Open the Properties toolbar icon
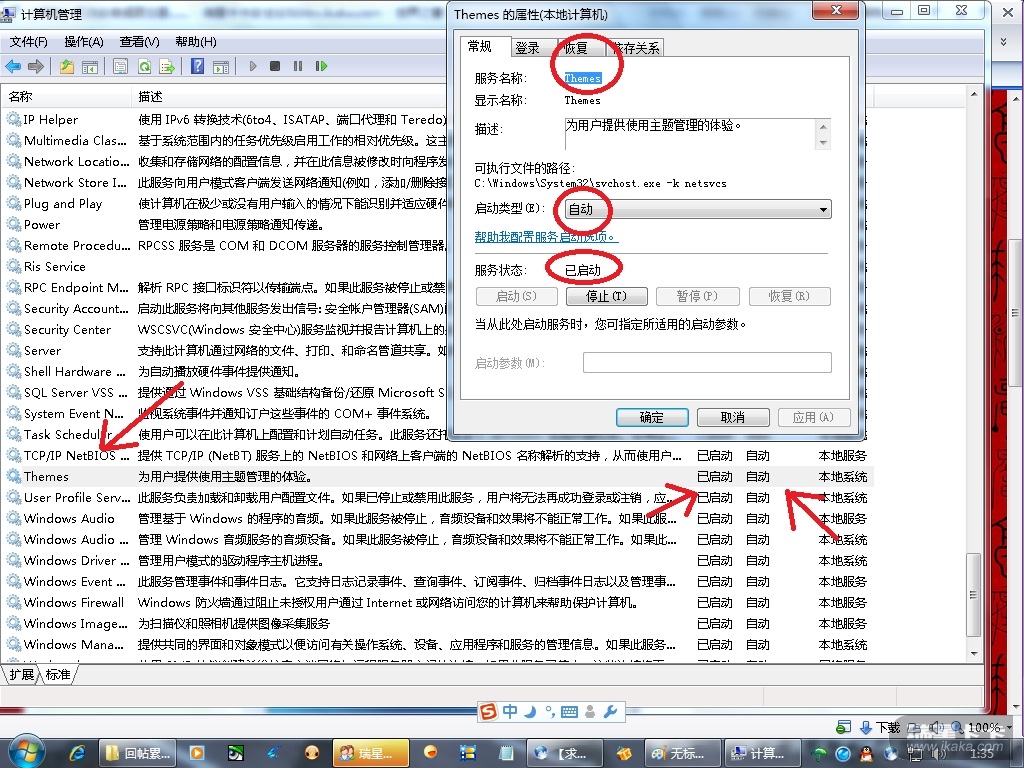 [x=120, y=66]
